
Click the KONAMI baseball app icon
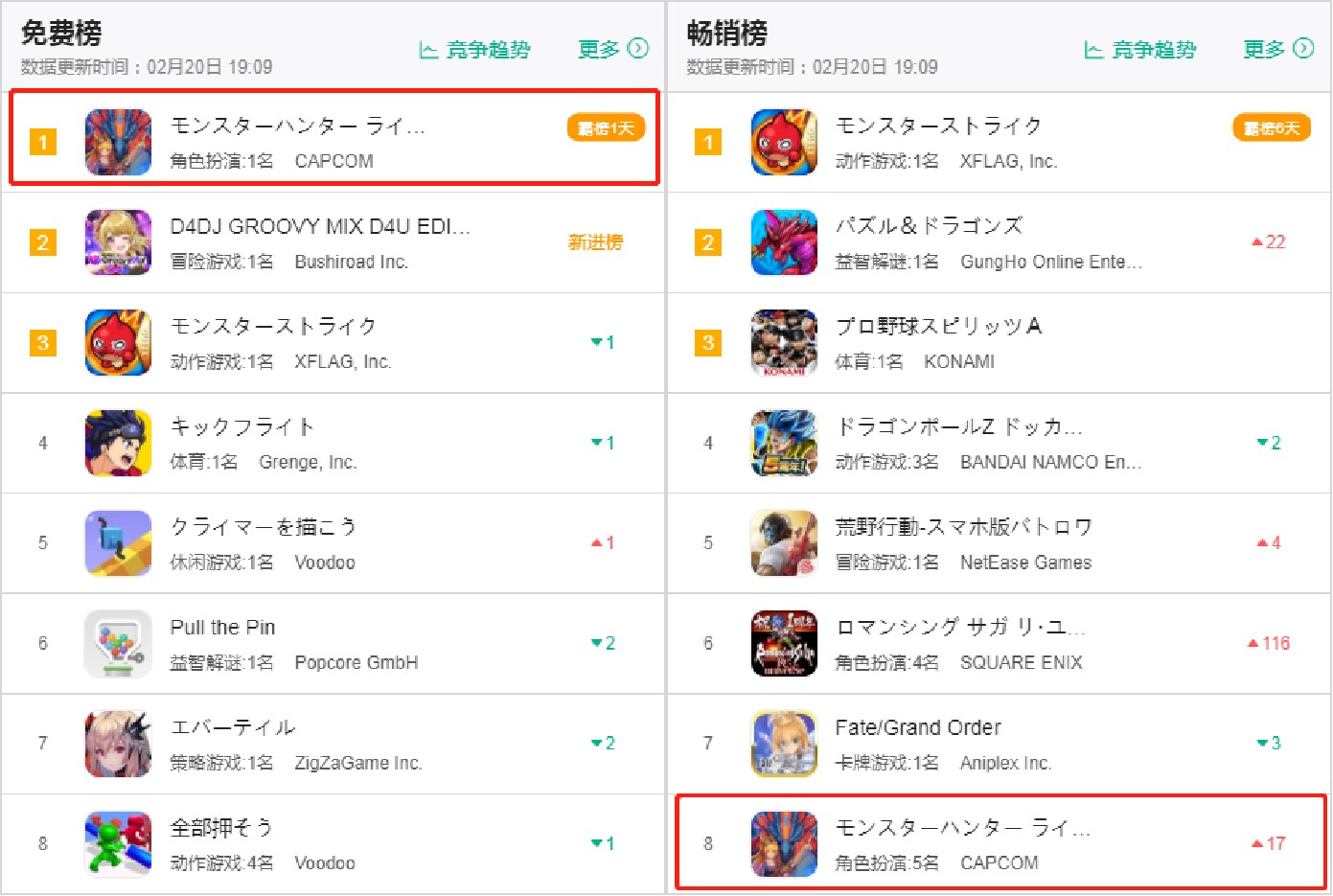point(784,343)
